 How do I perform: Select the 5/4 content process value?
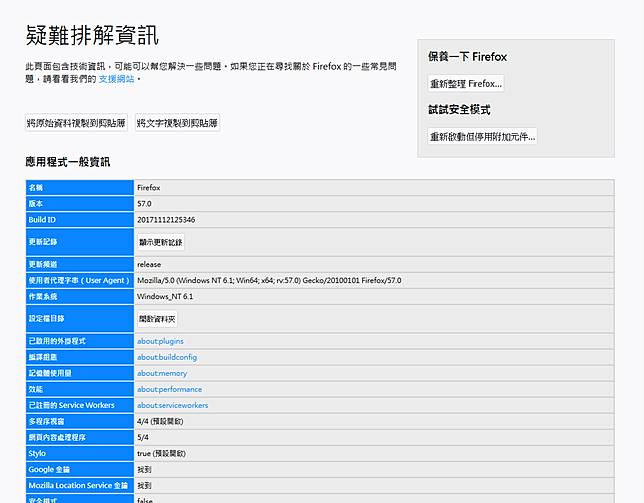click(374, 437)
